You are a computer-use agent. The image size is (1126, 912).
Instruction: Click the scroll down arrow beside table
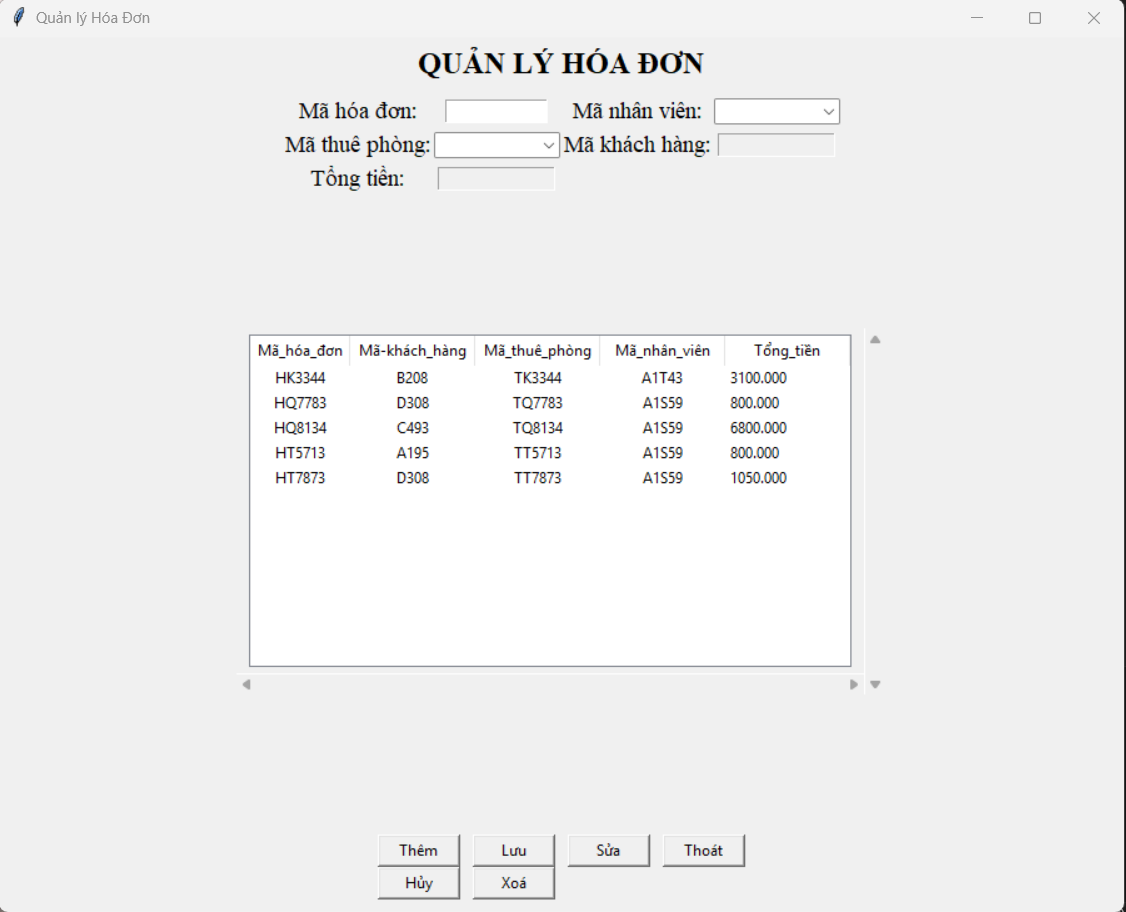point(875,684)
